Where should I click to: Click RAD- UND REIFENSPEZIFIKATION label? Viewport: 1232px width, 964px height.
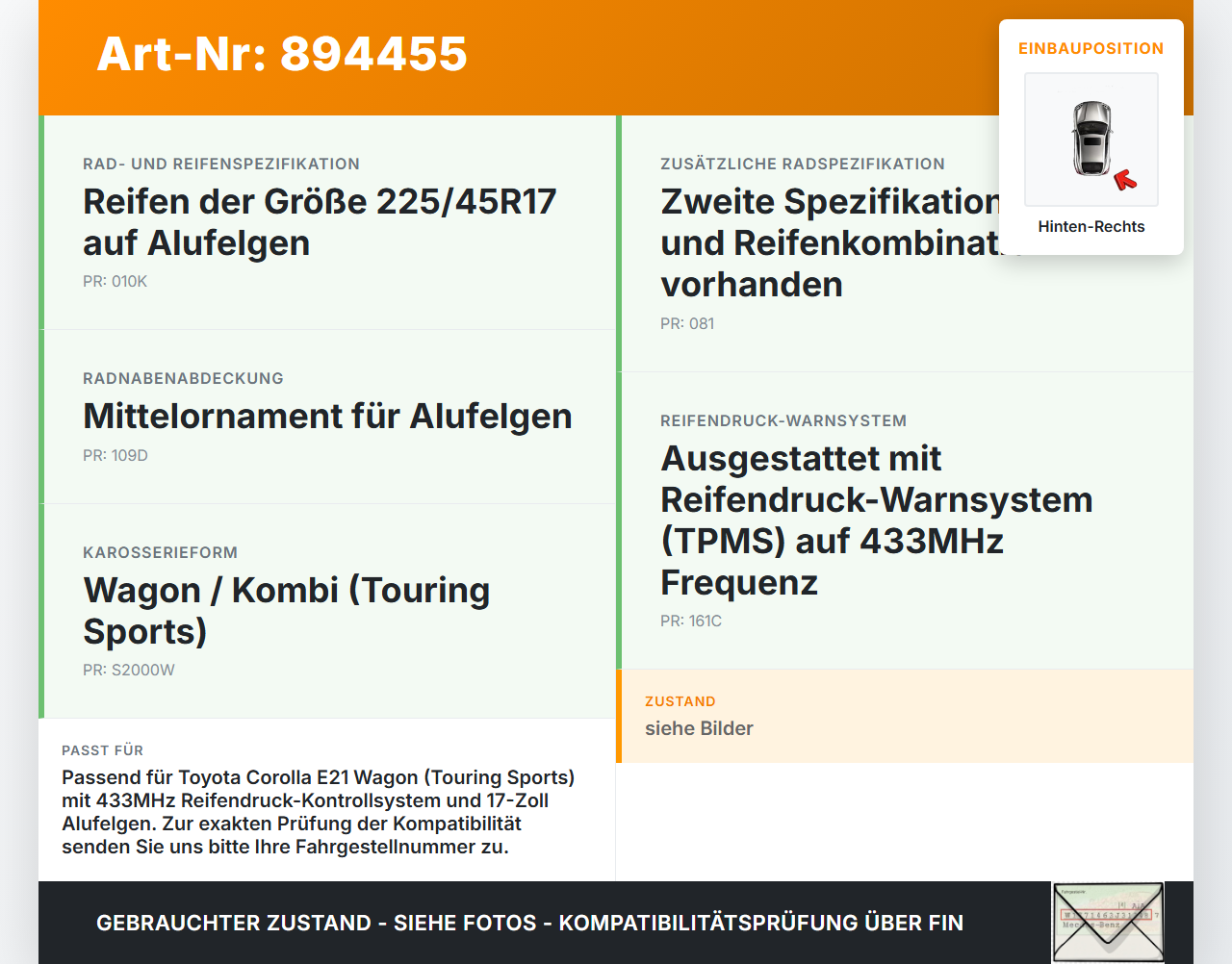(221, 165)
